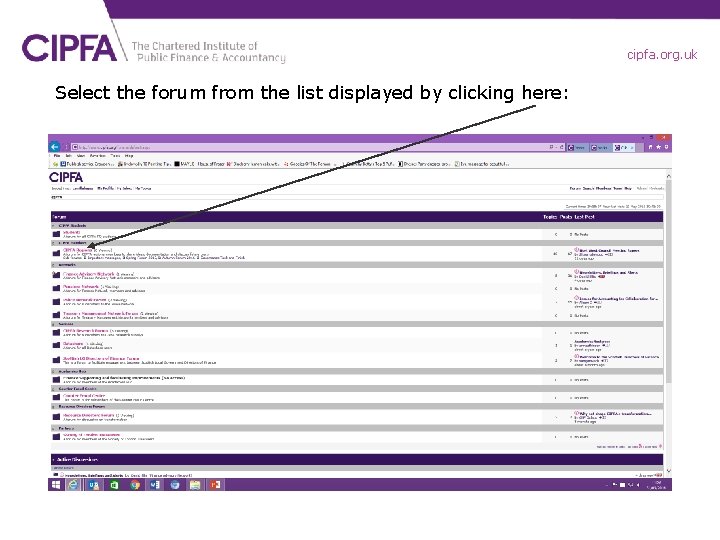Click folder icon beside Pensions Network
The height and width of the screenshot is (540, 720).
pyautogui.click(x=56, y=288)
